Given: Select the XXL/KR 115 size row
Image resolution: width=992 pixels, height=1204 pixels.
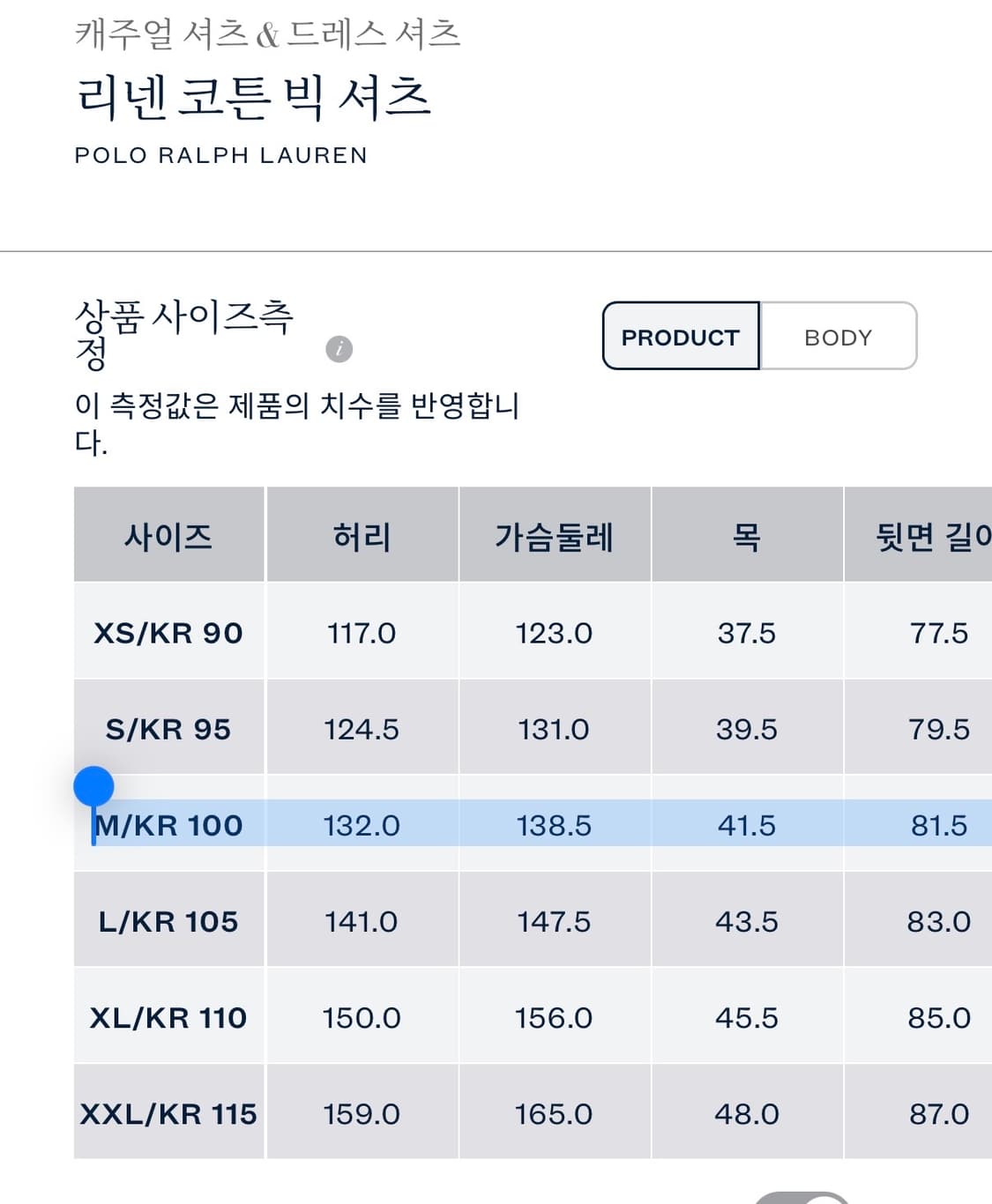Looking at the screenshot, I should 168,1113.
